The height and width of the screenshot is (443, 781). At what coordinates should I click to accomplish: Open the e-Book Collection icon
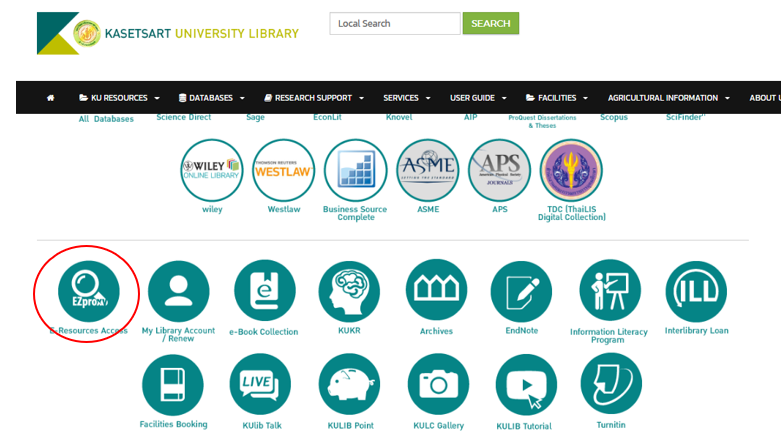click(264, 291)
